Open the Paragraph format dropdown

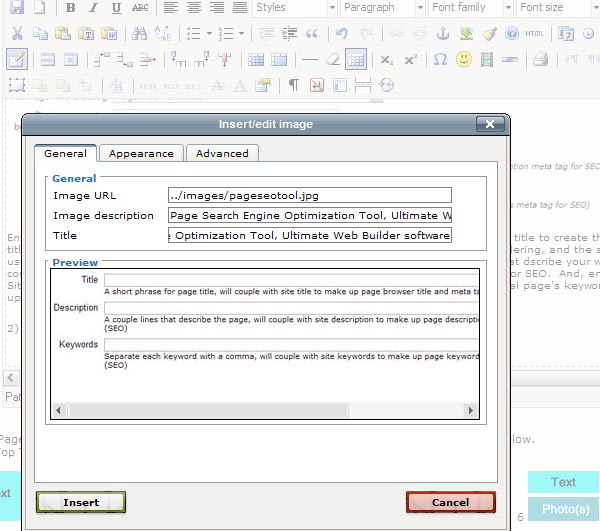click(383, 8)
